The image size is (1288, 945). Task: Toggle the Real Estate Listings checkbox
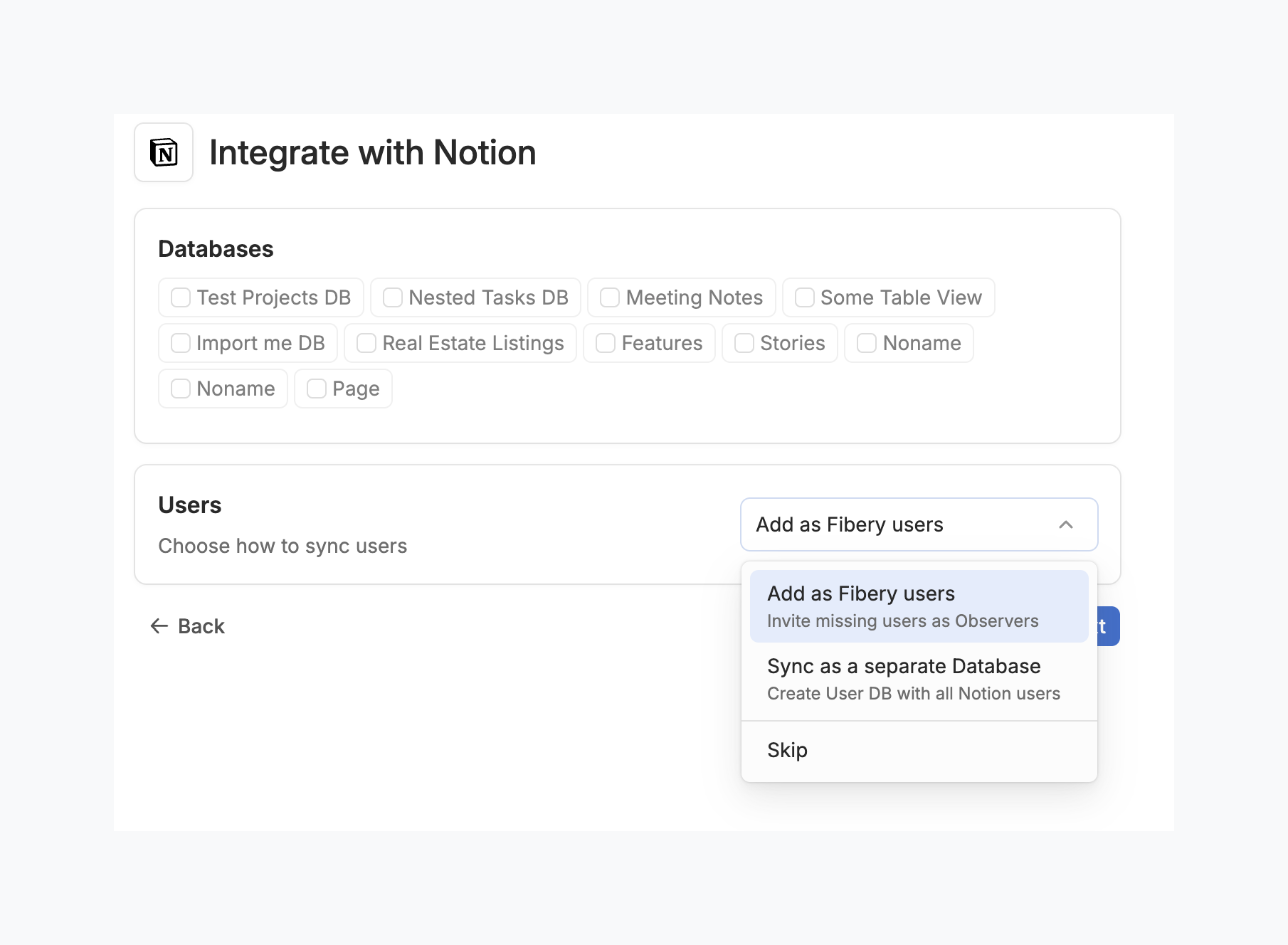(366, 343)
